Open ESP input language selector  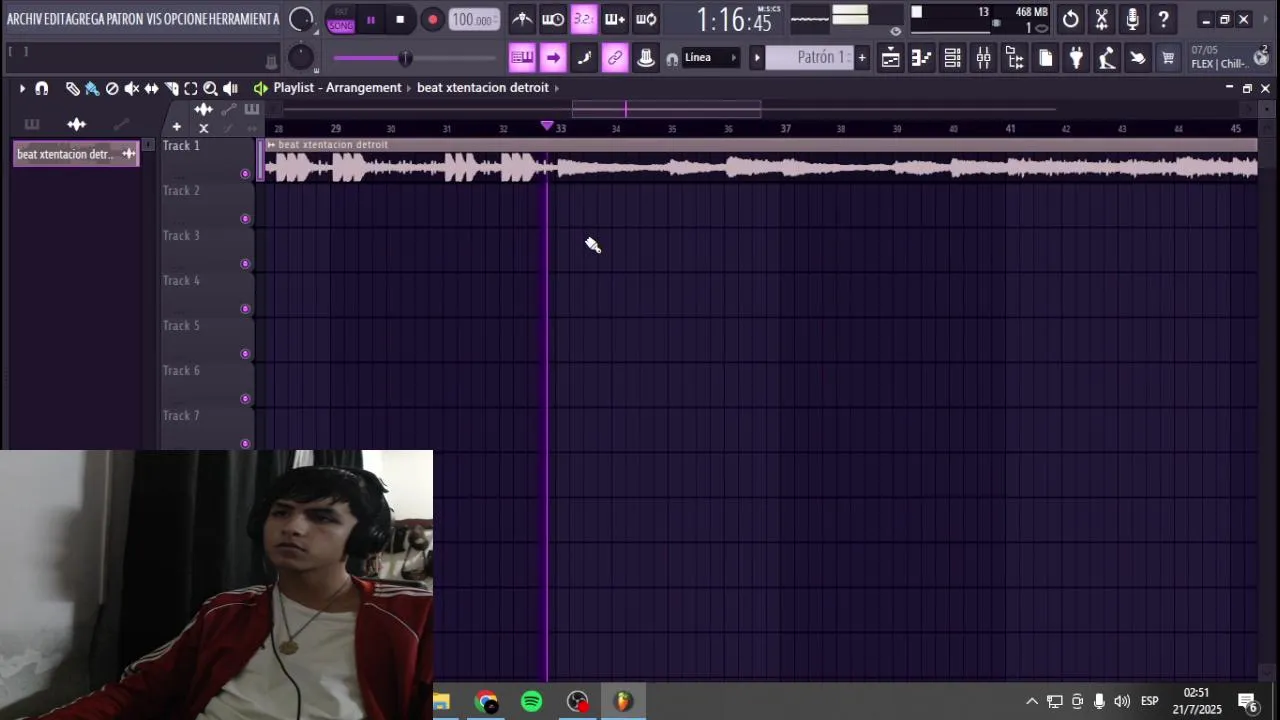click(1150, 701)
